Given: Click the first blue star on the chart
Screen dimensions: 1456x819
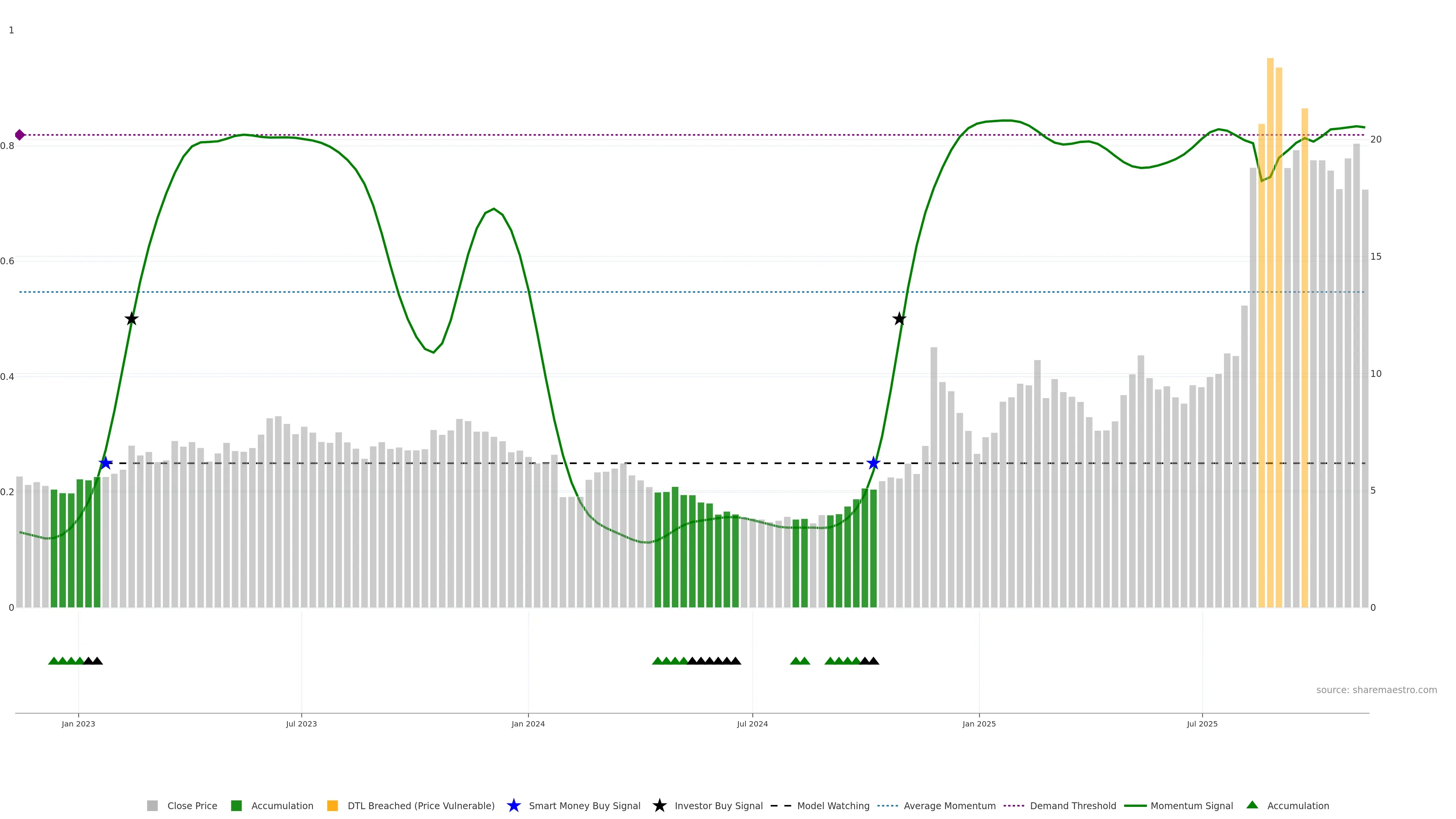Looking at the screenshot, I should tap(106, 463).
